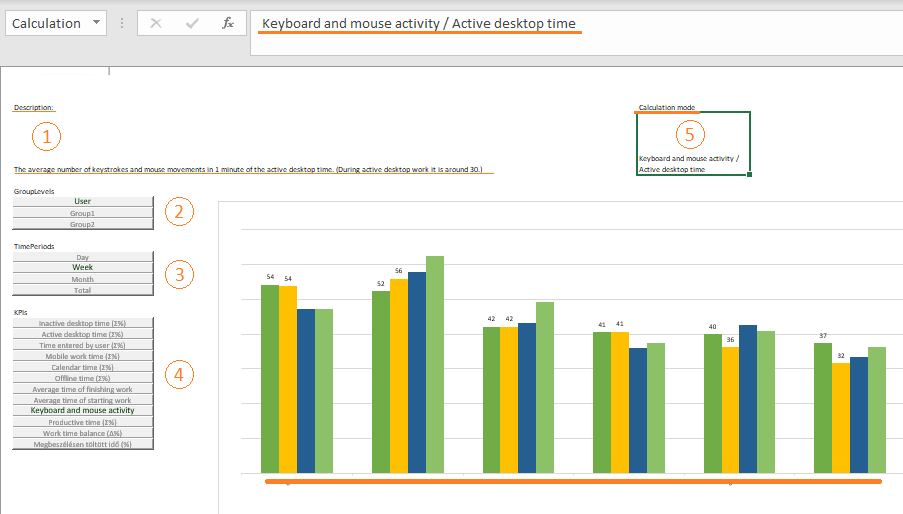903x514 pixels.
Task: Expand the Name Box dropdown arrow
Action: coord(96,23)
